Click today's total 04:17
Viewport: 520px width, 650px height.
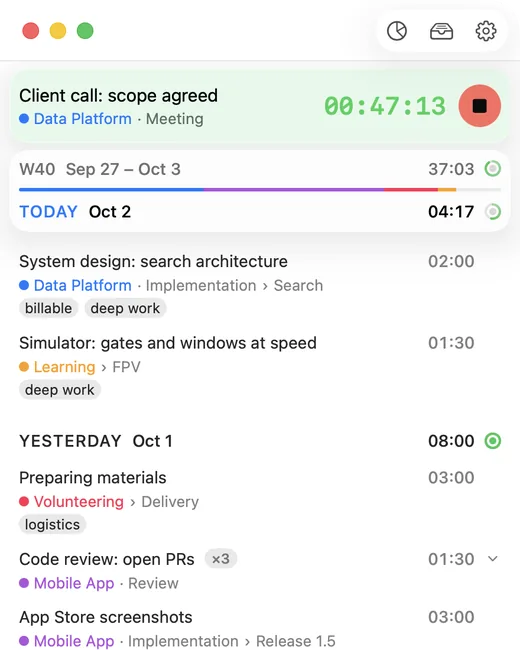click(451, 212)
